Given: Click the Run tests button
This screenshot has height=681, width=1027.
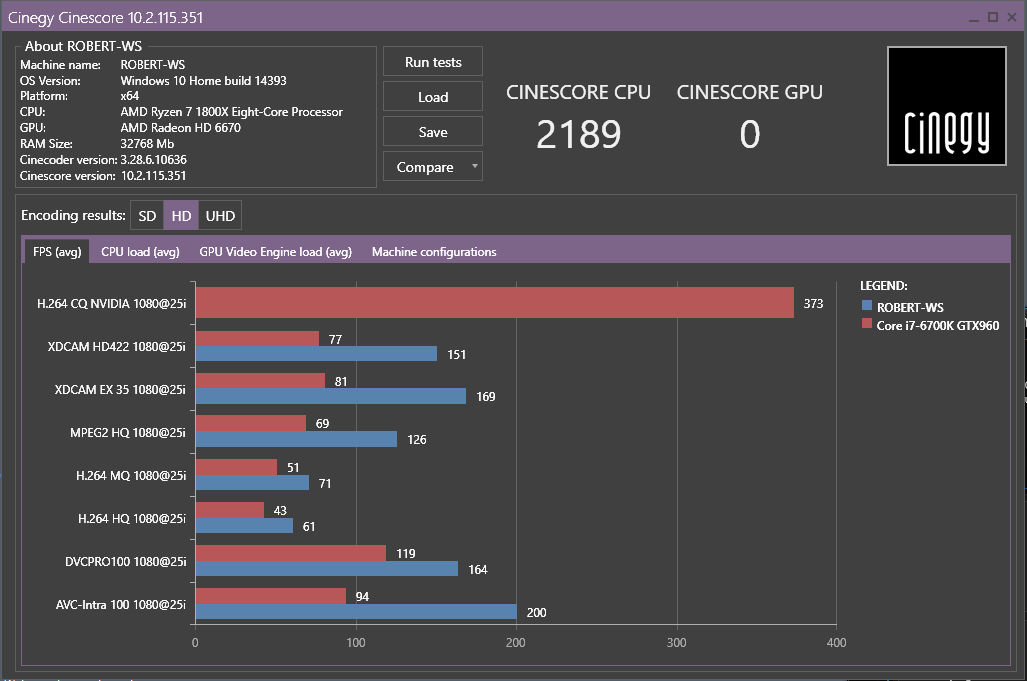Looking at the screenshot, I should [433, 62].
